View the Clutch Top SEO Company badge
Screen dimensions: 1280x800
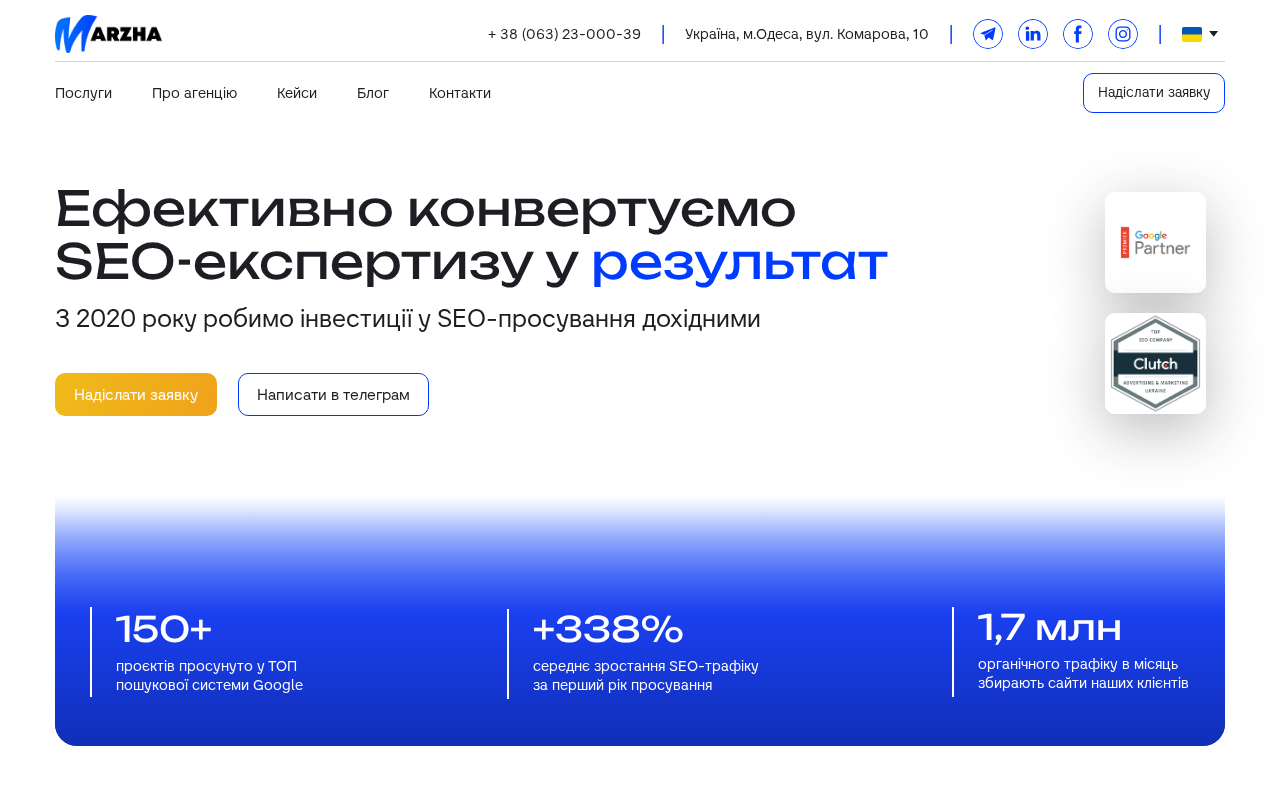1155,363
